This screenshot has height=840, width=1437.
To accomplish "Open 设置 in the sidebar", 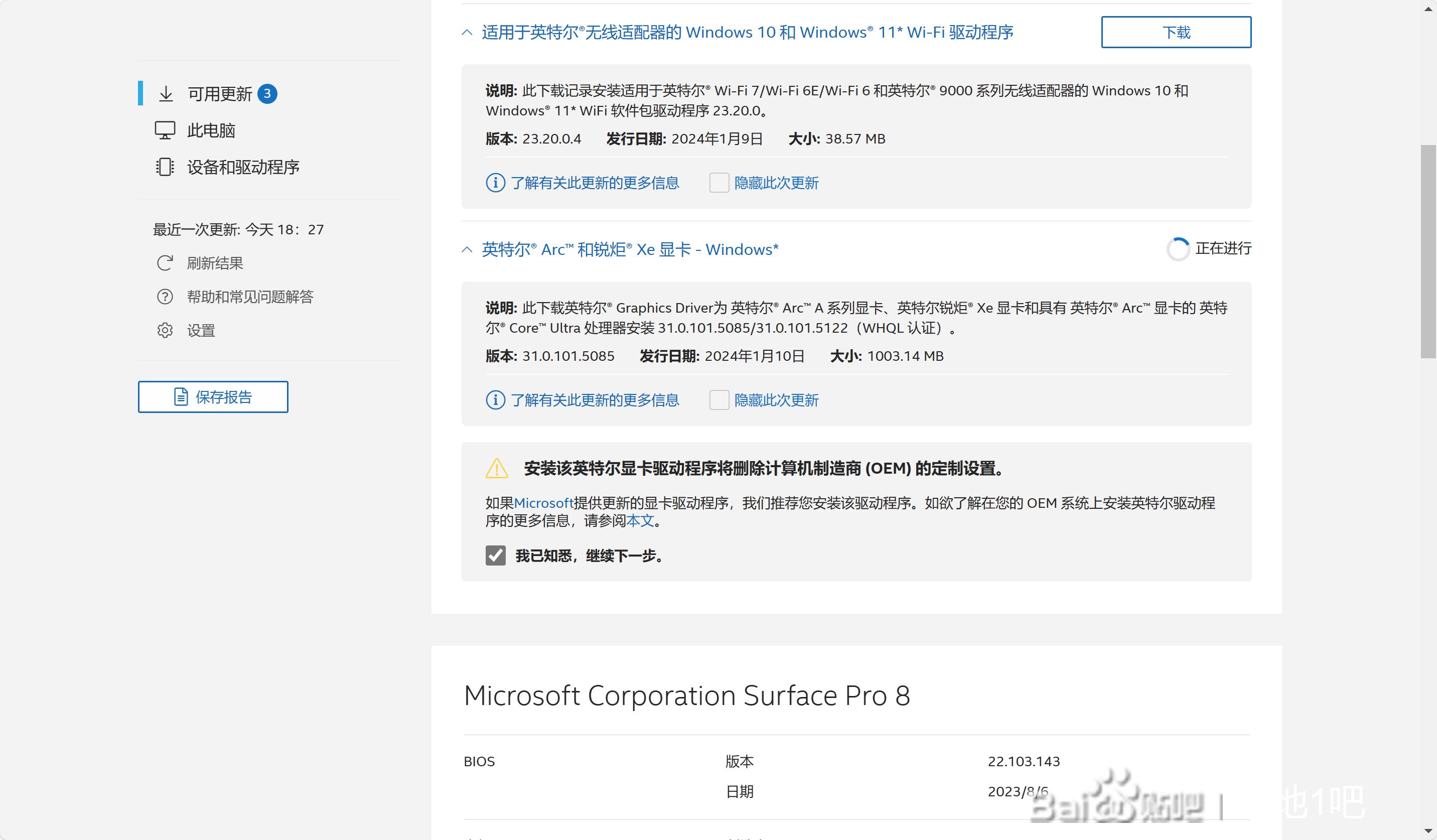I will tap(201, 330).
